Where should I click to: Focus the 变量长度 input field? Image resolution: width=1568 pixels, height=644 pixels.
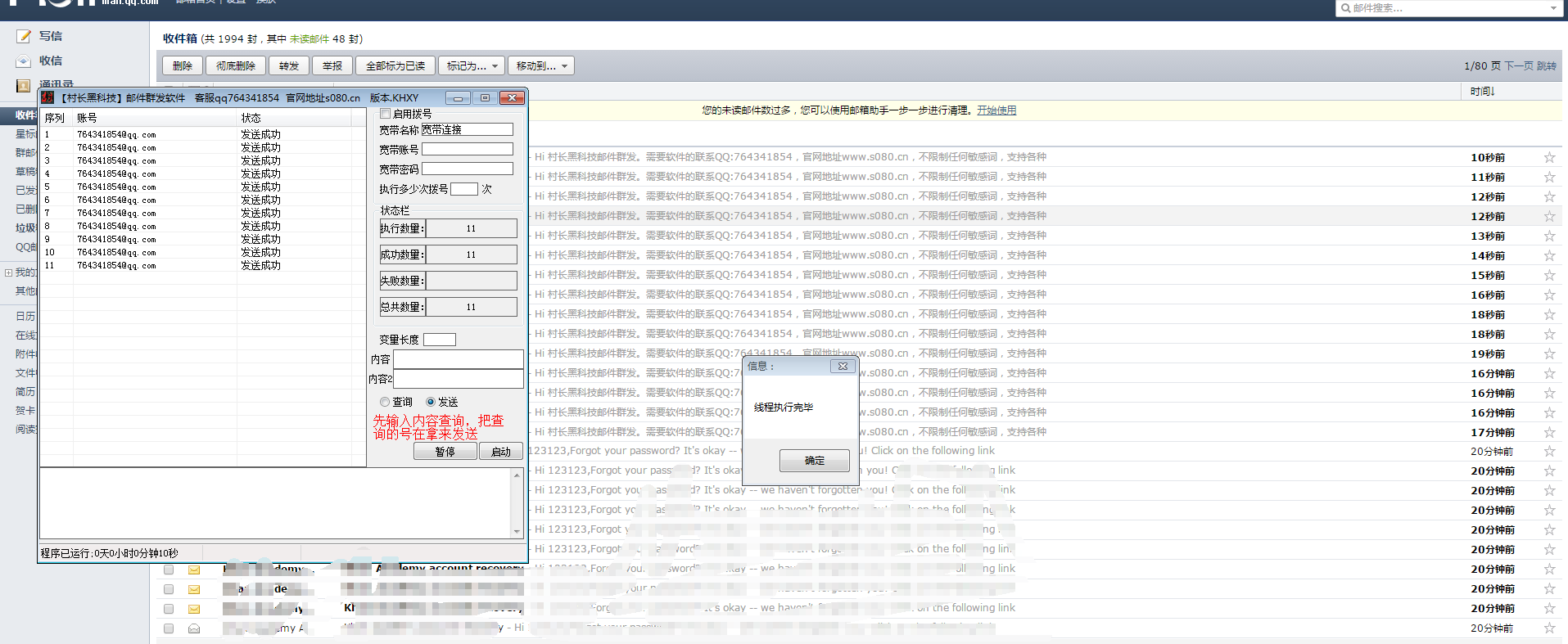coord(440,340)
